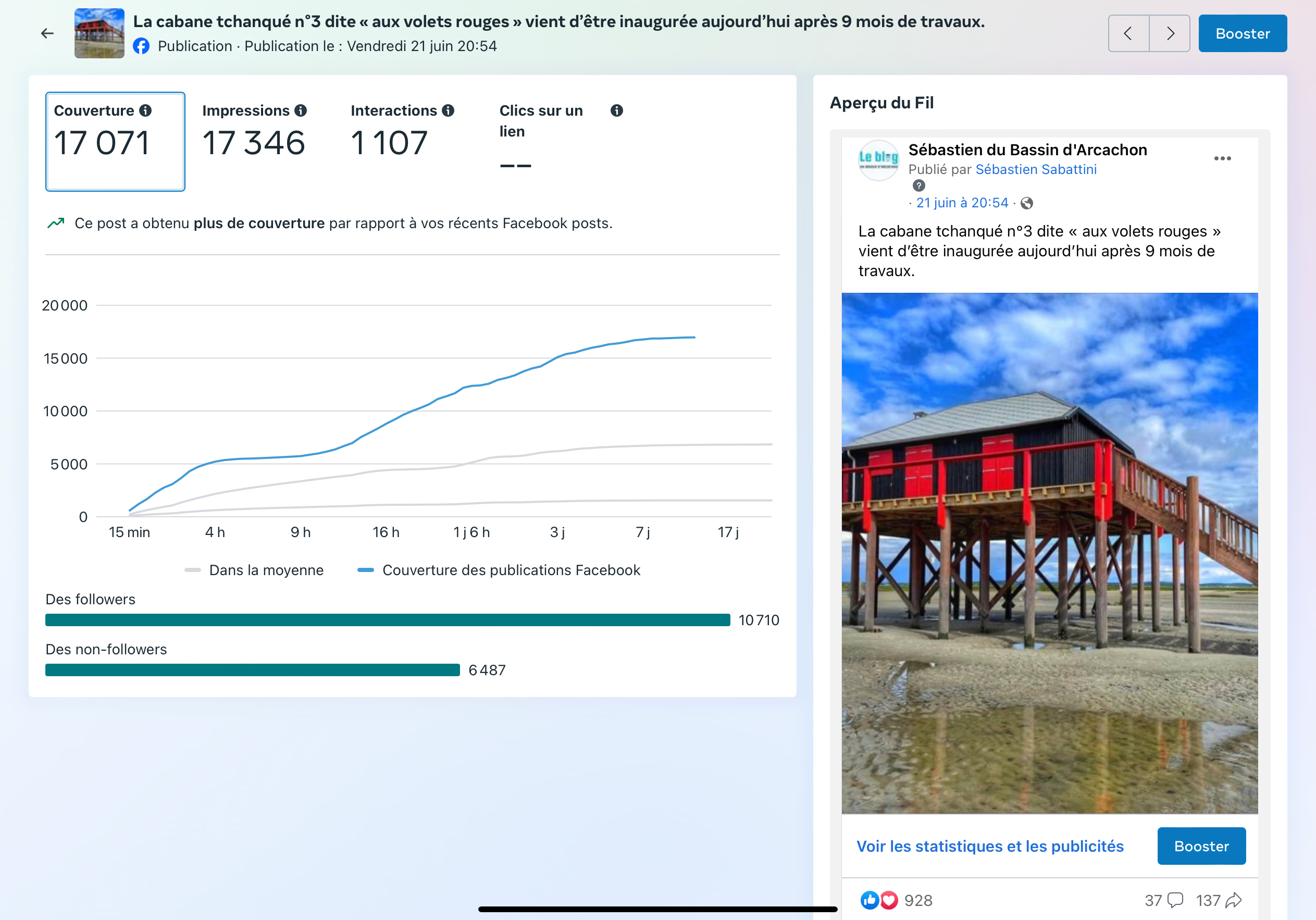Click the Facebook logo next to Publication
Viewport: 1316px width, 920px height.
[142, 46]
